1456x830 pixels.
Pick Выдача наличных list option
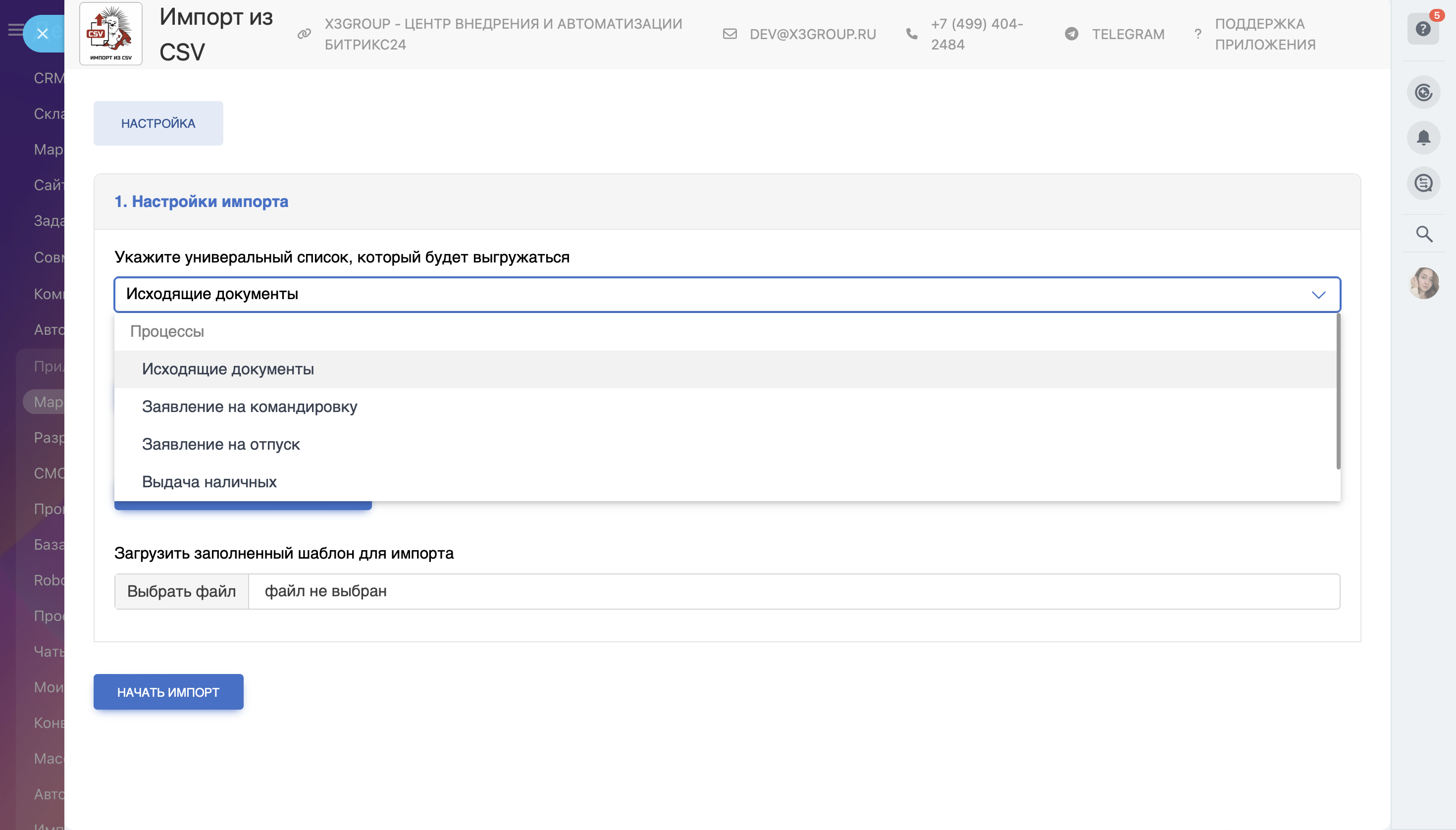click(x=209, y=482)
